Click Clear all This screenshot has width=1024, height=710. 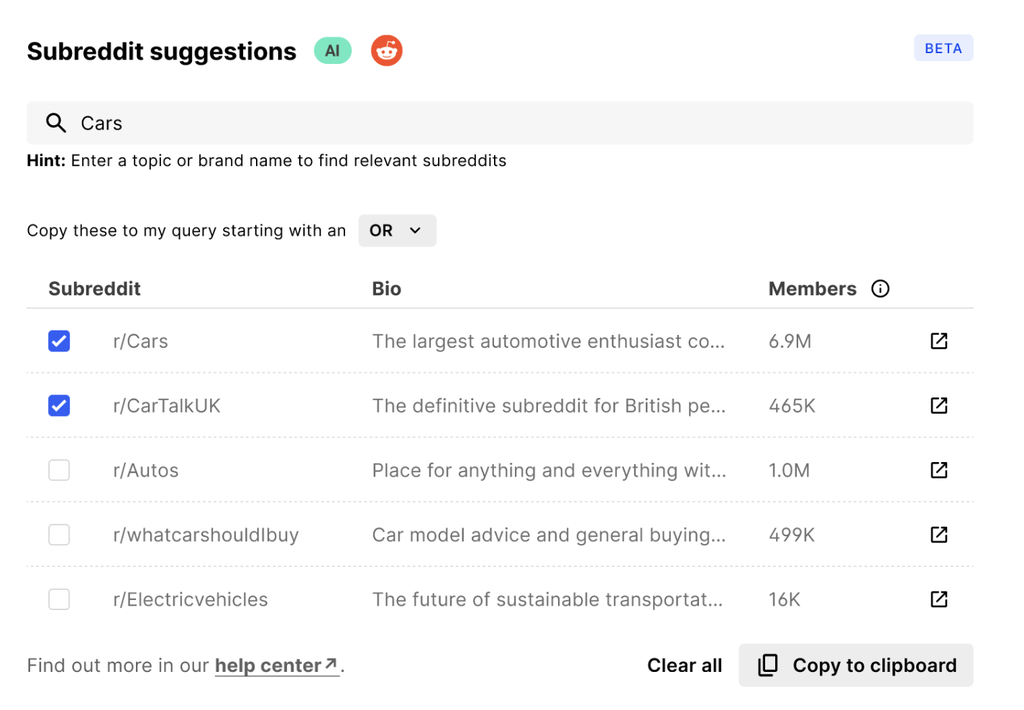pyautogui.click(x=684, y=666)
